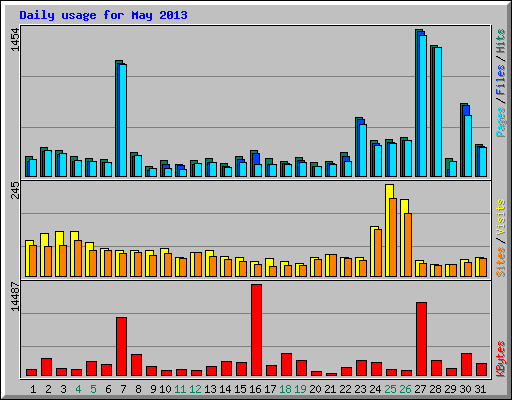Click day 27 on the x-axis

[x=420, y=389]
